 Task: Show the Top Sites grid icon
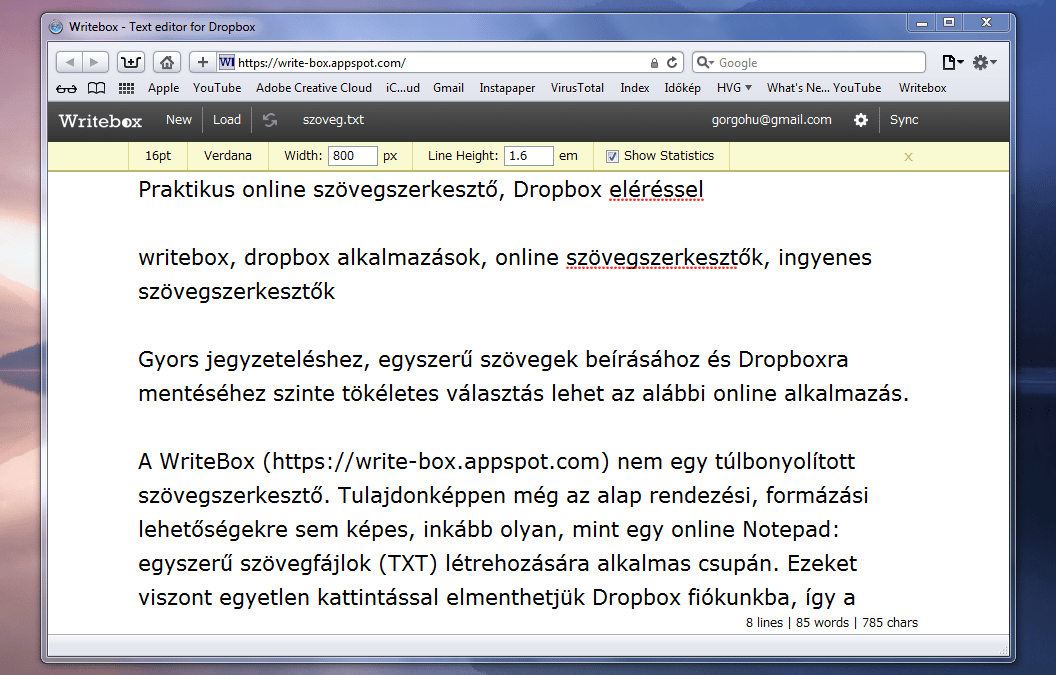point(127,88)
